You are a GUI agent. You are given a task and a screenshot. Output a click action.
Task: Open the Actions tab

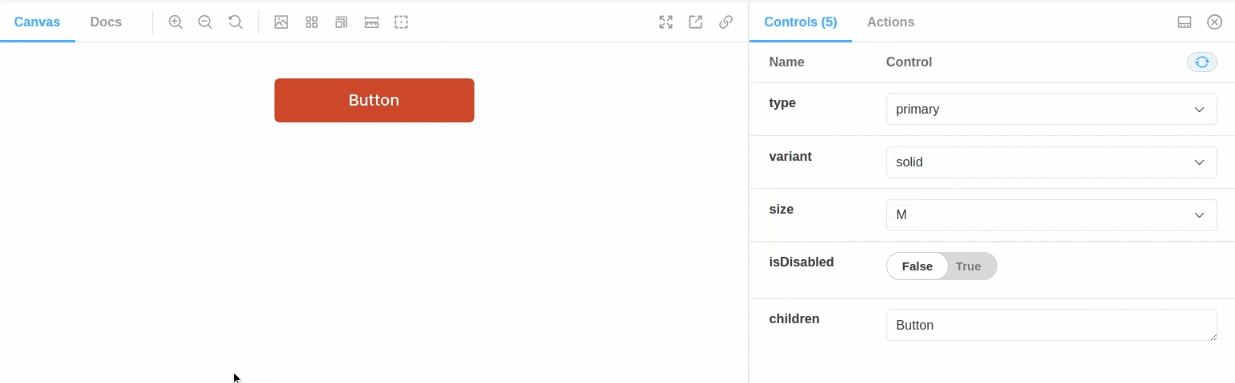tap(891, 22)
